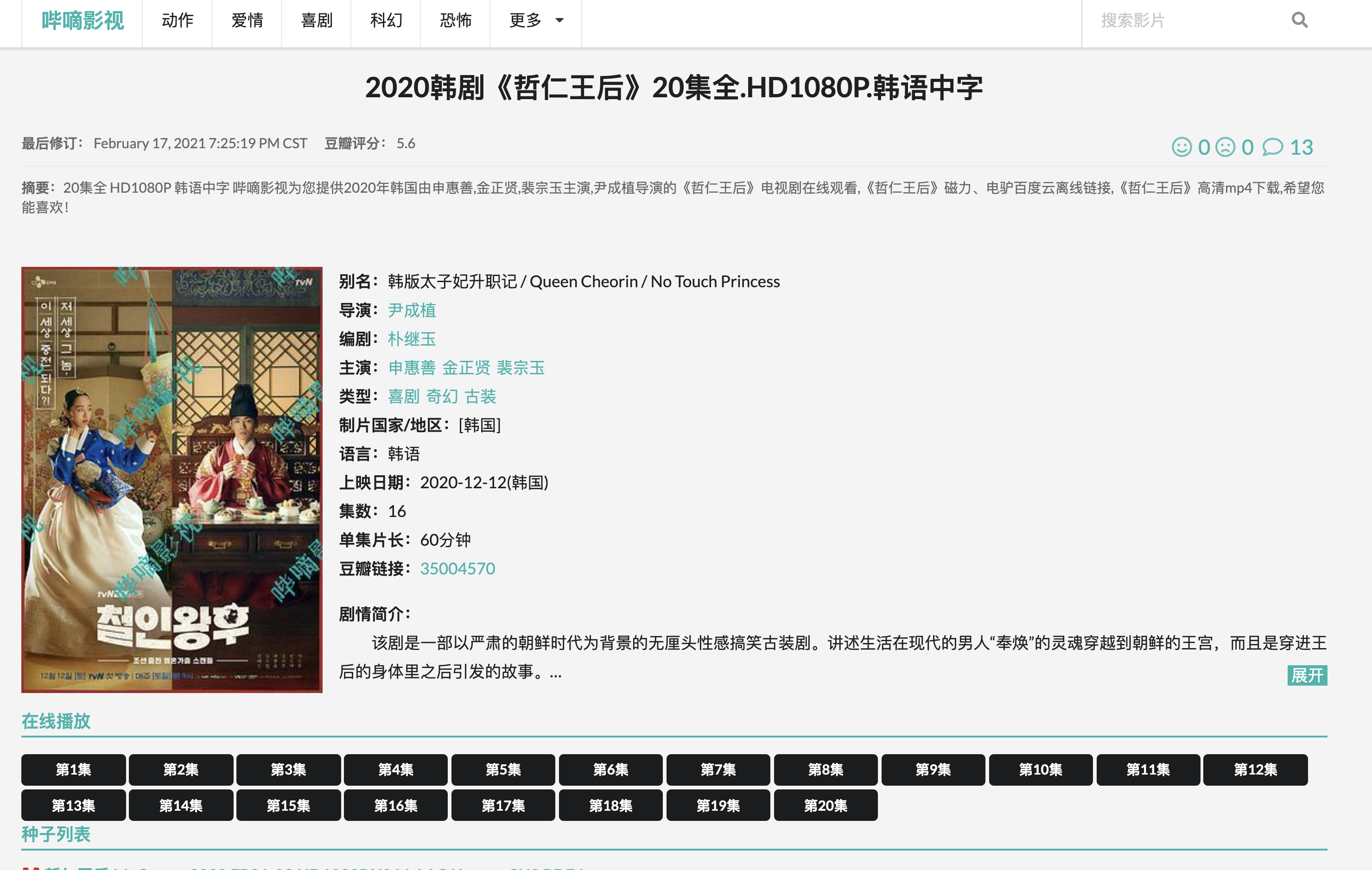Click the search magnifier icon

[x=1299, y=20]
